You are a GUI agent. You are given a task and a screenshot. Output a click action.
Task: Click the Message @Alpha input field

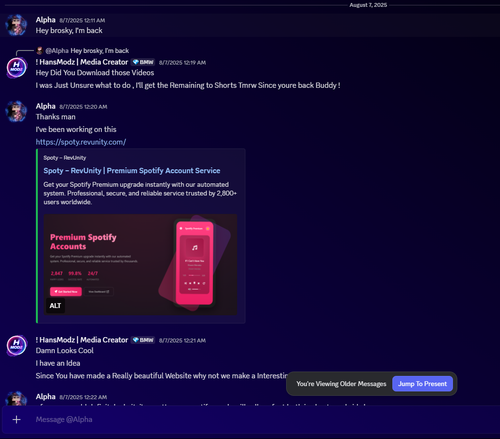(250, 419)
